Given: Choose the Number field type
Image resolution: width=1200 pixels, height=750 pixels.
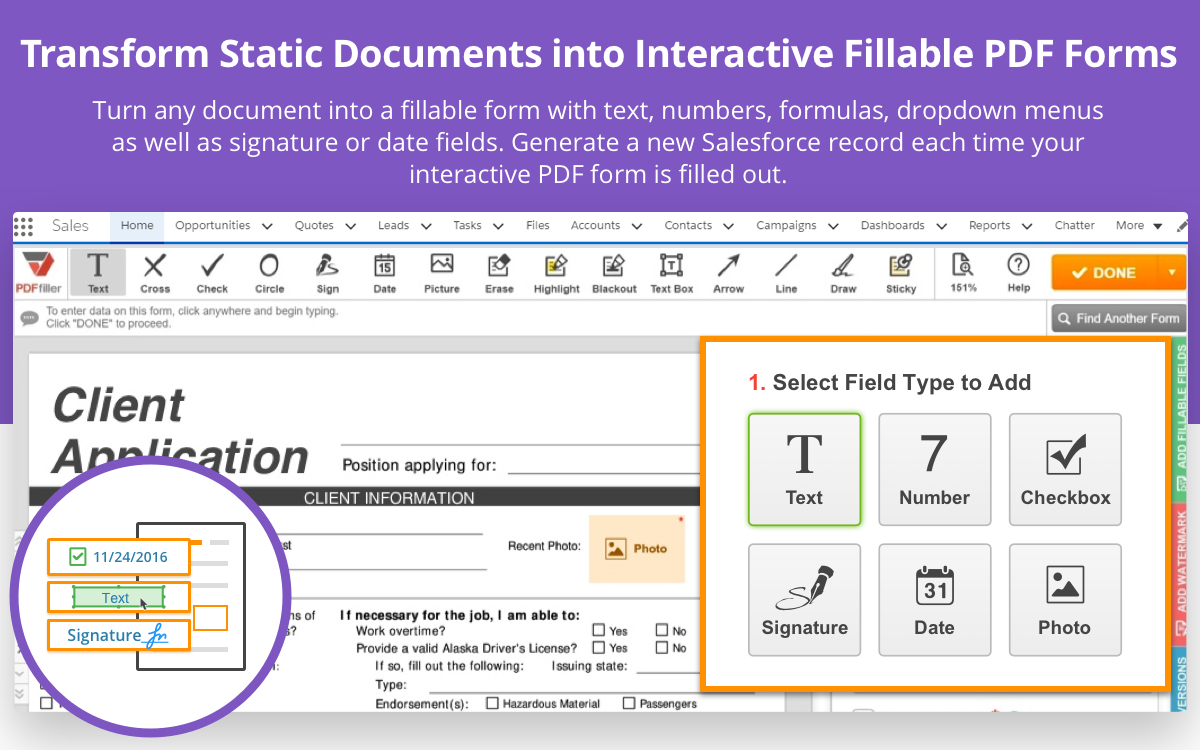Looking at the screenshot, I should click(x=934, y=469).
